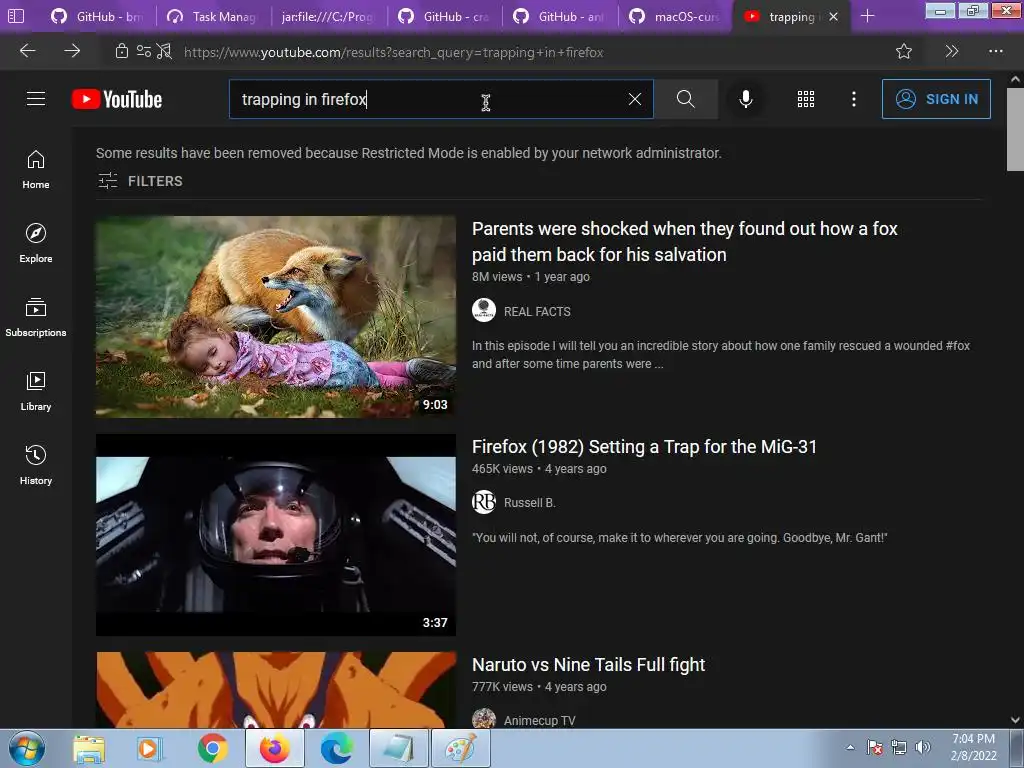Start voice search with the microphone icon

(745, 99)
